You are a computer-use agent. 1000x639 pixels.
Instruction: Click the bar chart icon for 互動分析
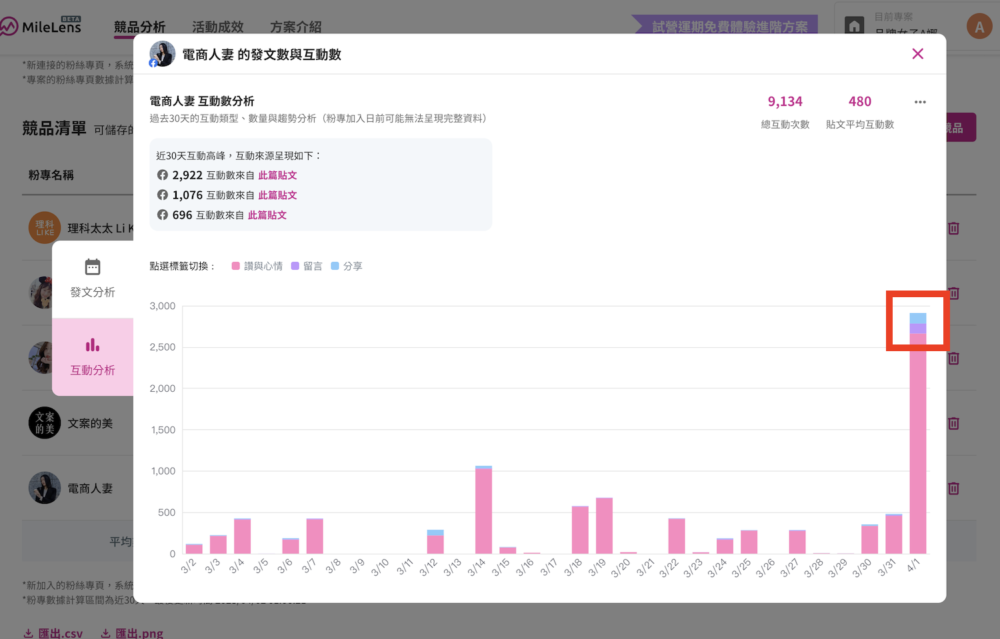click(x=92, y=345)
